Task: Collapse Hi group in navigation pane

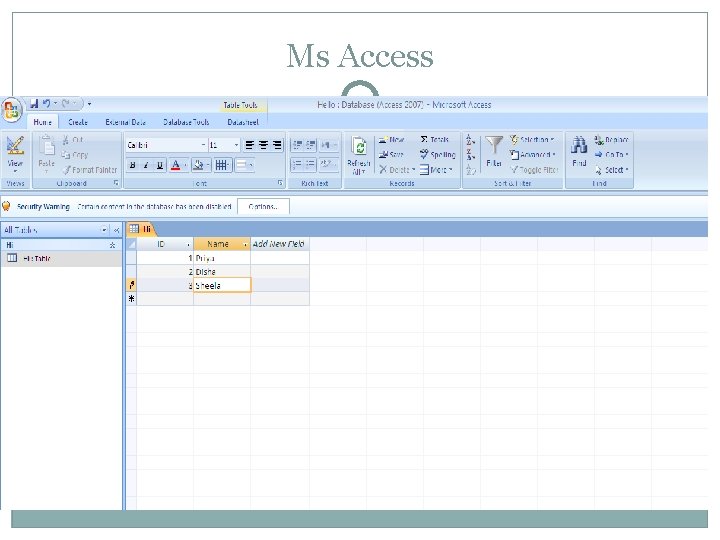Action: 112,245
